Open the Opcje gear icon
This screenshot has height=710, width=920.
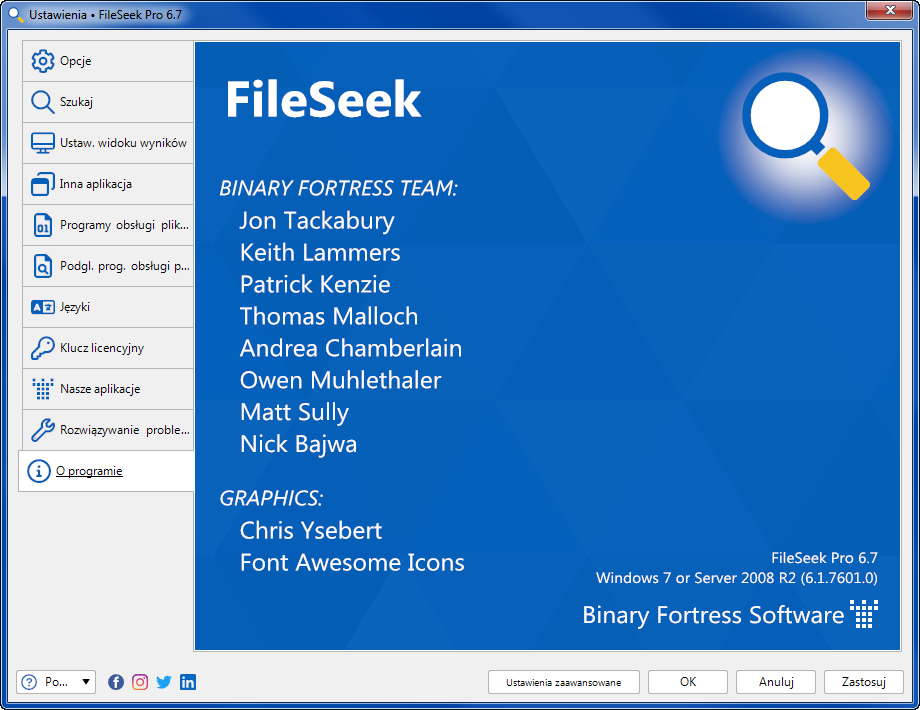(x=43, y=61)
